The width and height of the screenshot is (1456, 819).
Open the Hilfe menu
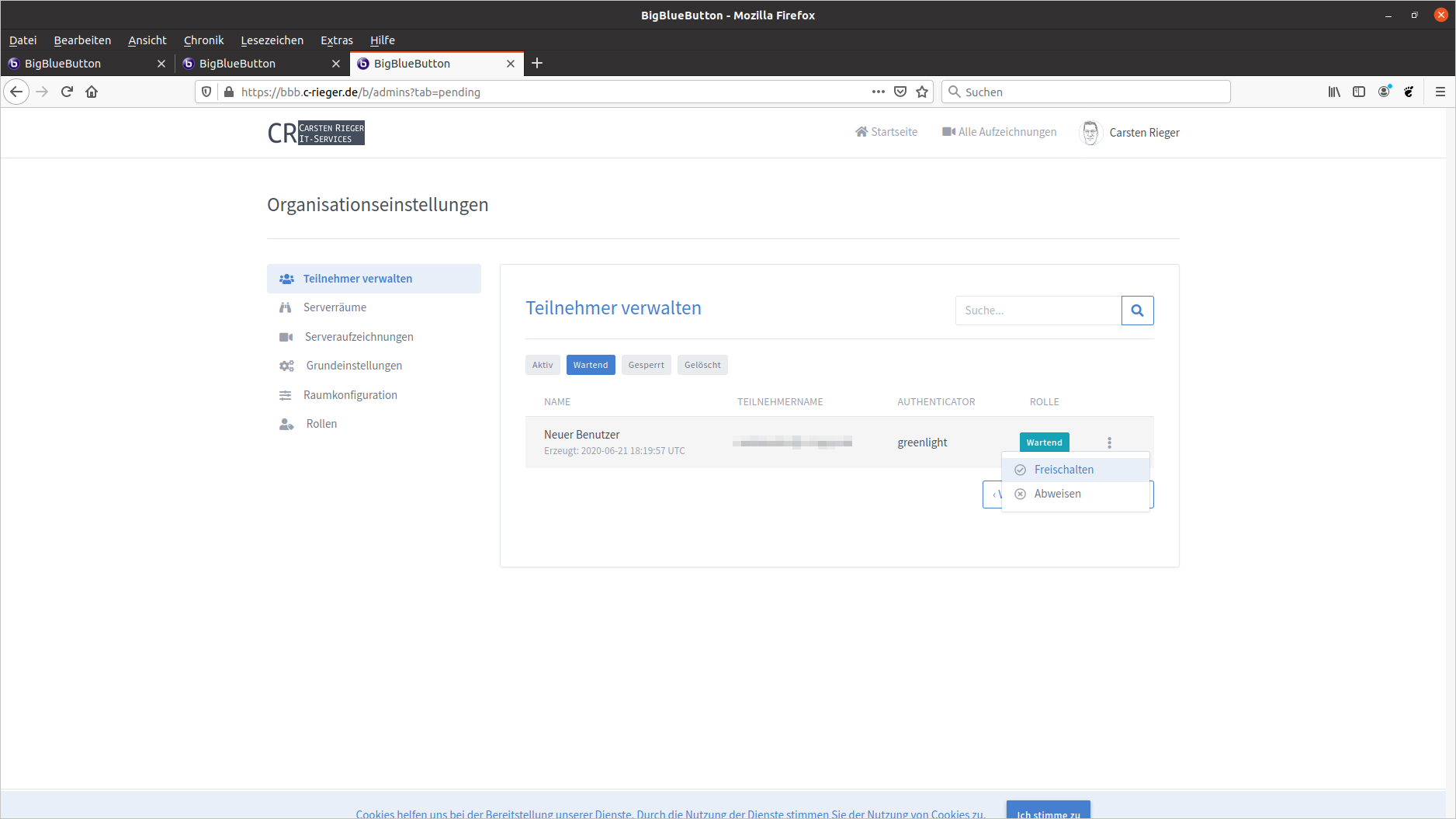click(x=383, y=40)
